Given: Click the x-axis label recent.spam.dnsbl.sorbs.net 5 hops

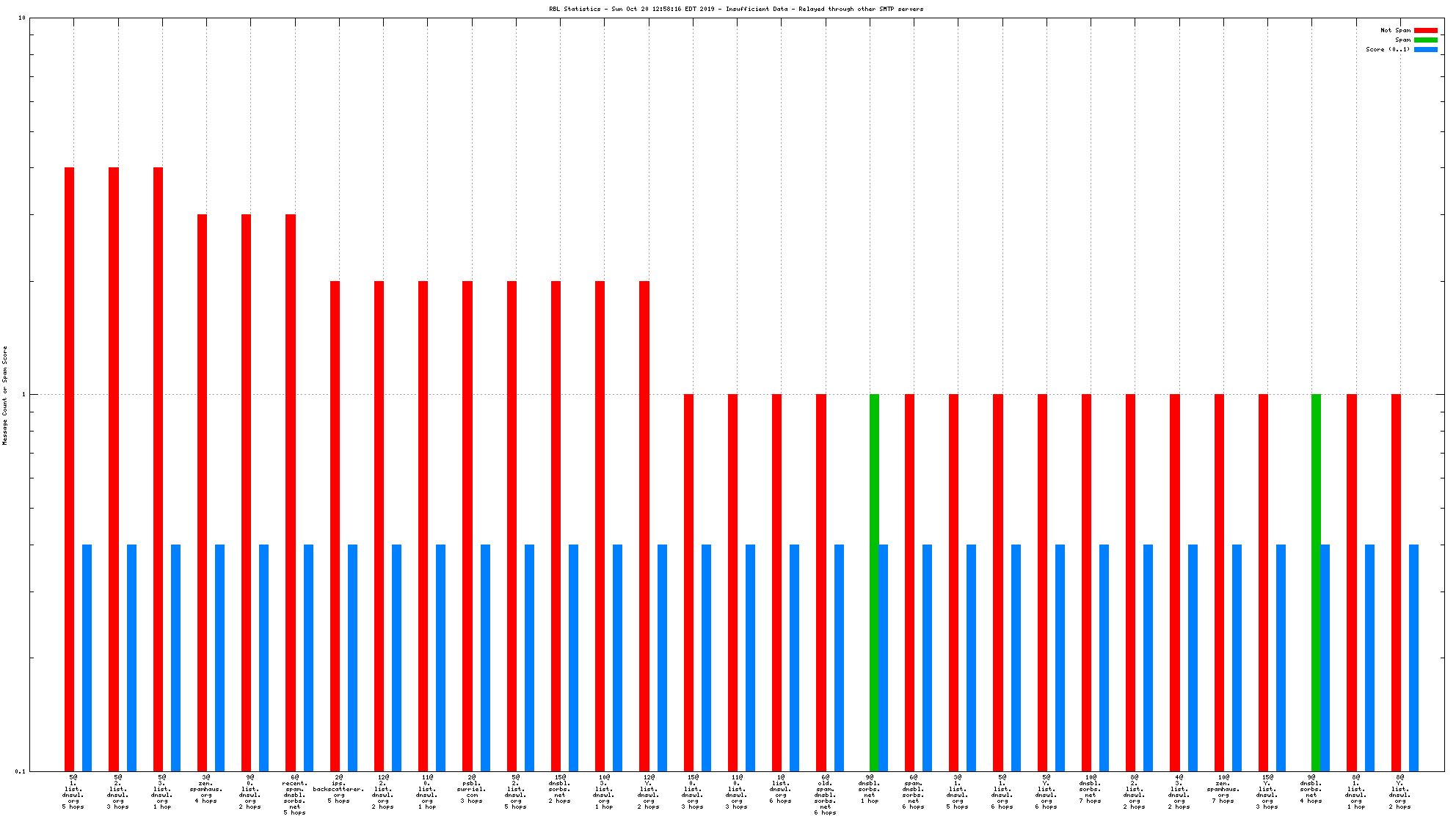Looking at the screenshot, I should [294, 795].
